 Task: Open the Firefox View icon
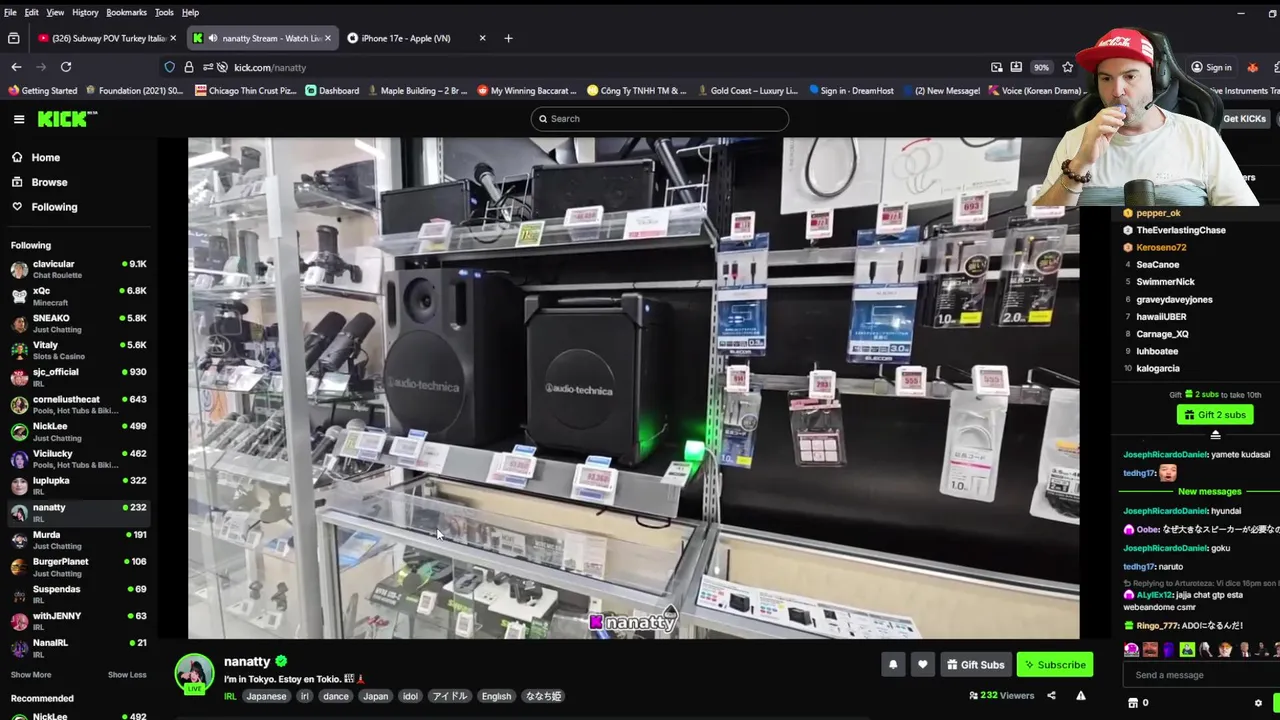pyautogui.click(x=13, y=38)
